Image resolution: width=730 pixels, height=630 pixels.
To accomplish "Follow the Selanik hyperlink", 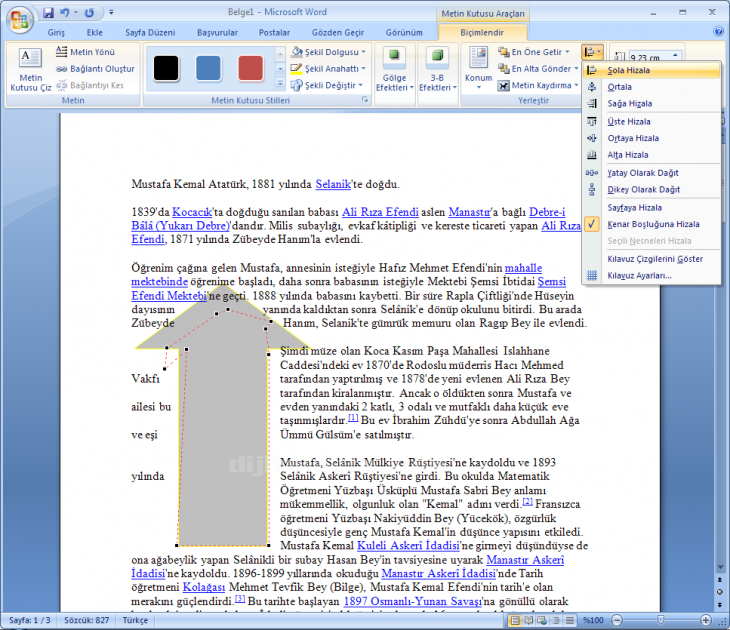I will click(x=333, y=184).
